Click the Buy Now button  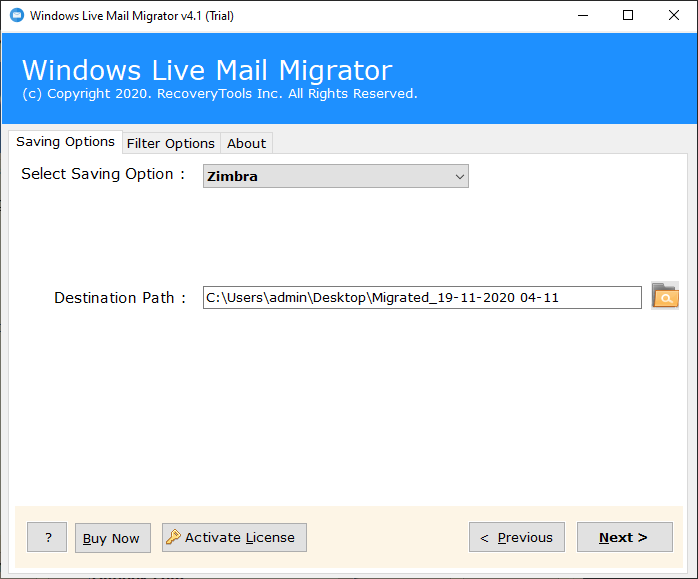pos(113,538)
